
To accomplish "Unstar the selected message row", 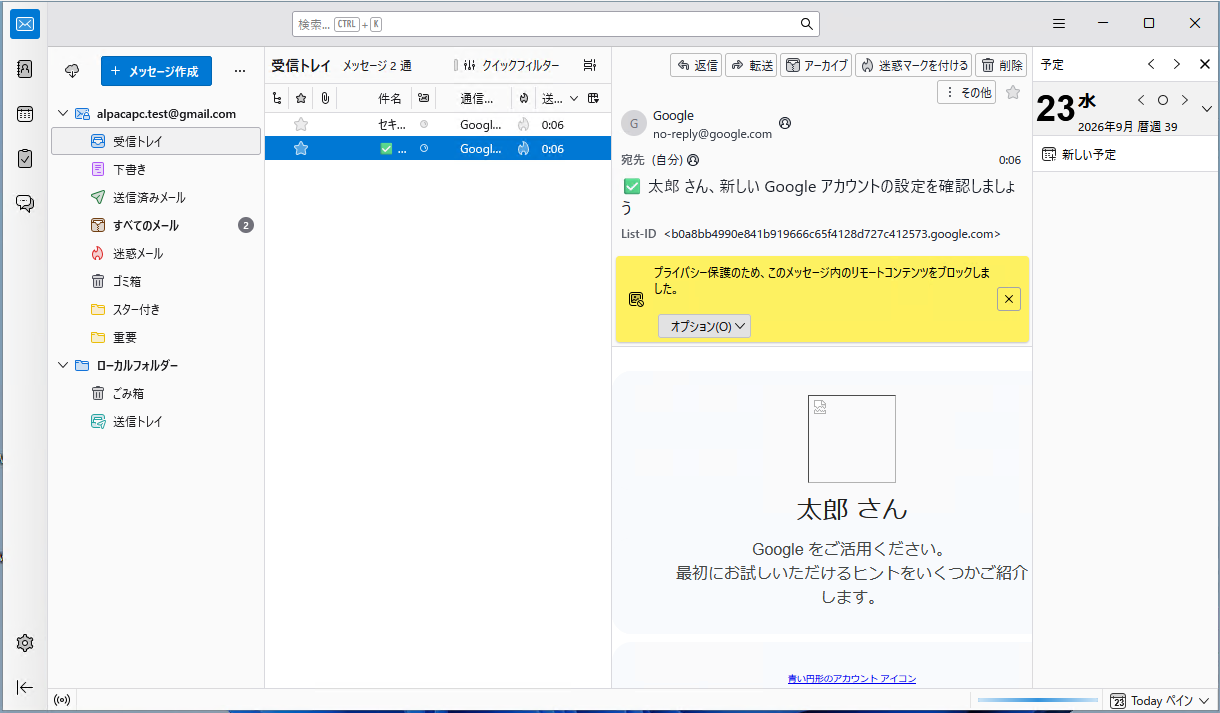I will point(300,149).
